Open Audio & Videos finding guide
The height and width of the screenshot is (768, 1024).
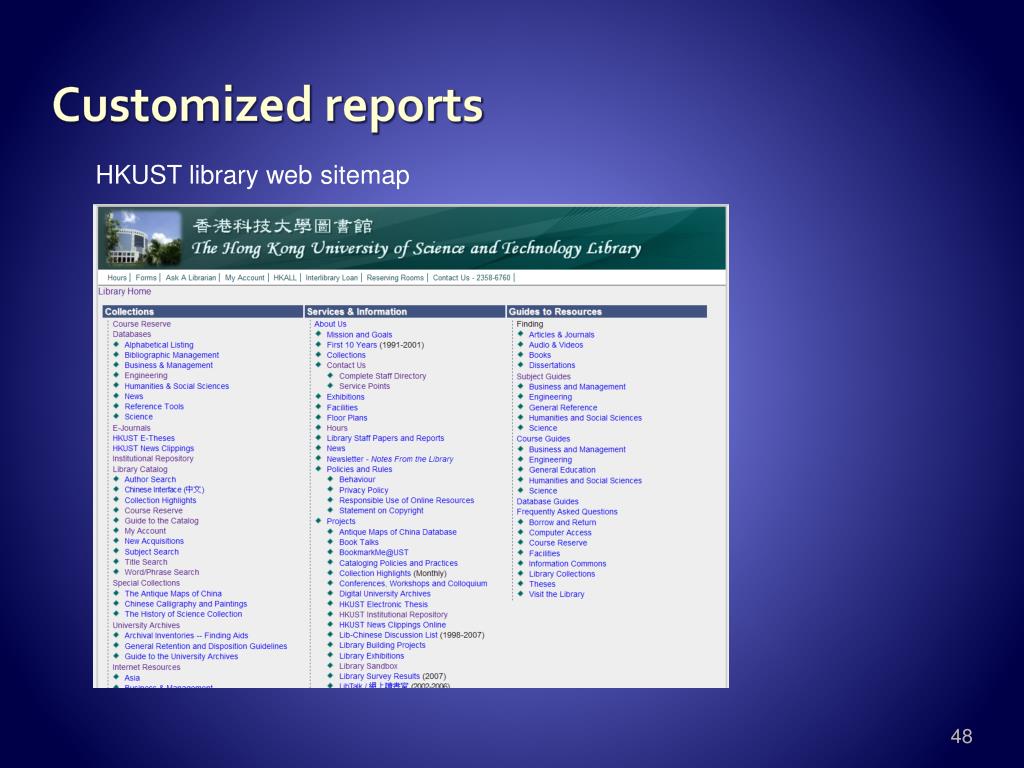point(556,345)
